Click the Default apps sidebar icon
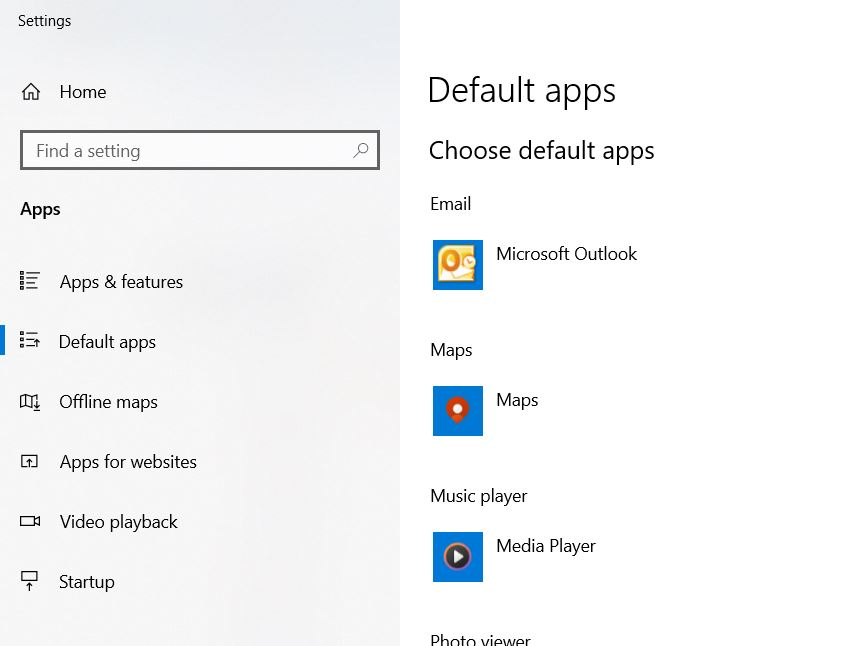The image size is (856, 646). coord(29,340)
